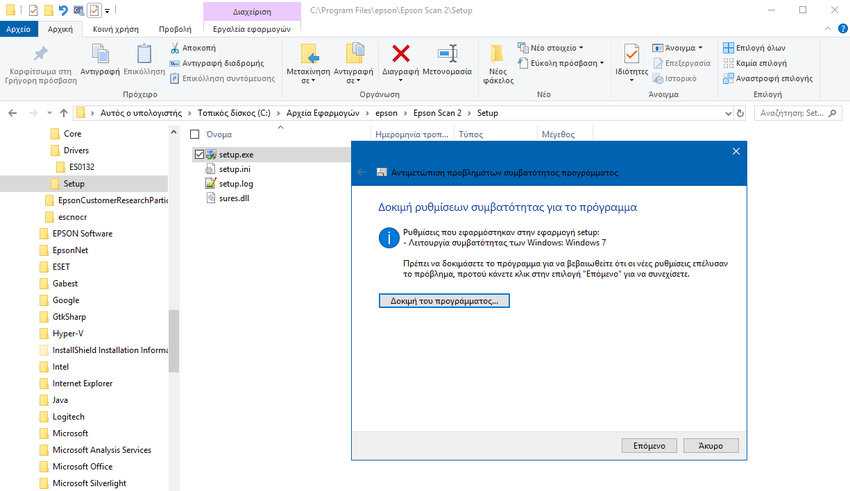This screenshot has height=491, width=850.
Task: Click the Αποκοπή scissors icon
Action: pos(175,48)
